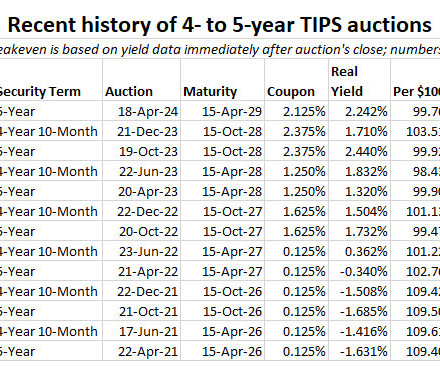Click the 22-Apr-21 auction date cell
The height and width of the screenshot is (367, 440).
pos(141,351)
